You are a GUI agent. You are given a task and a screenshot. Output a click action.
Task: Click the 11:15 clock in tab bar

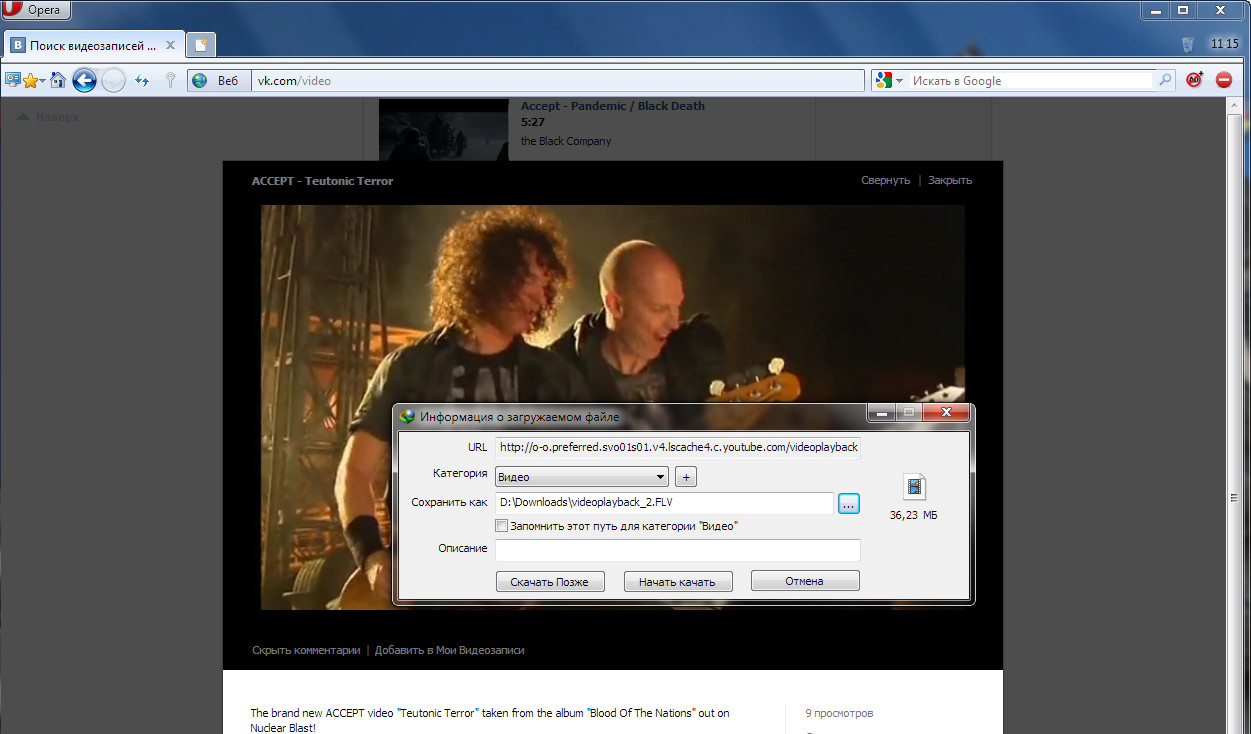pos(1224,44)
